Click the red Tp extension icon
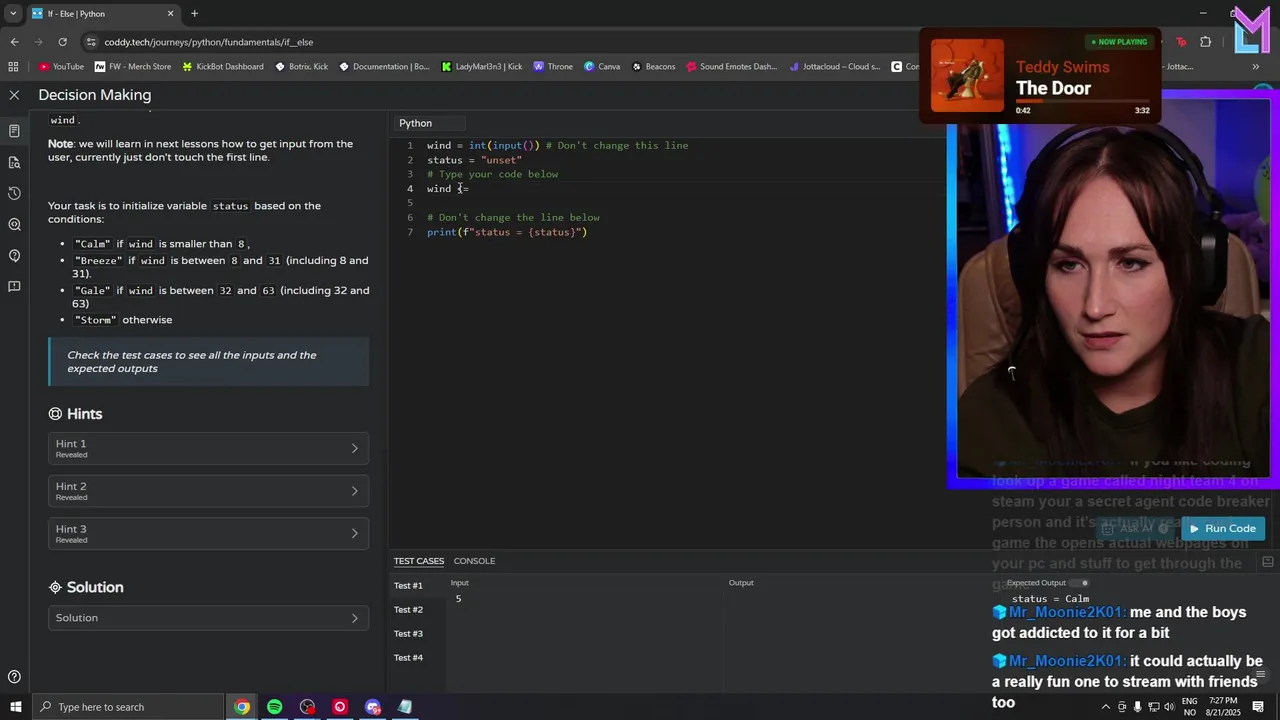 [1181, 42]
